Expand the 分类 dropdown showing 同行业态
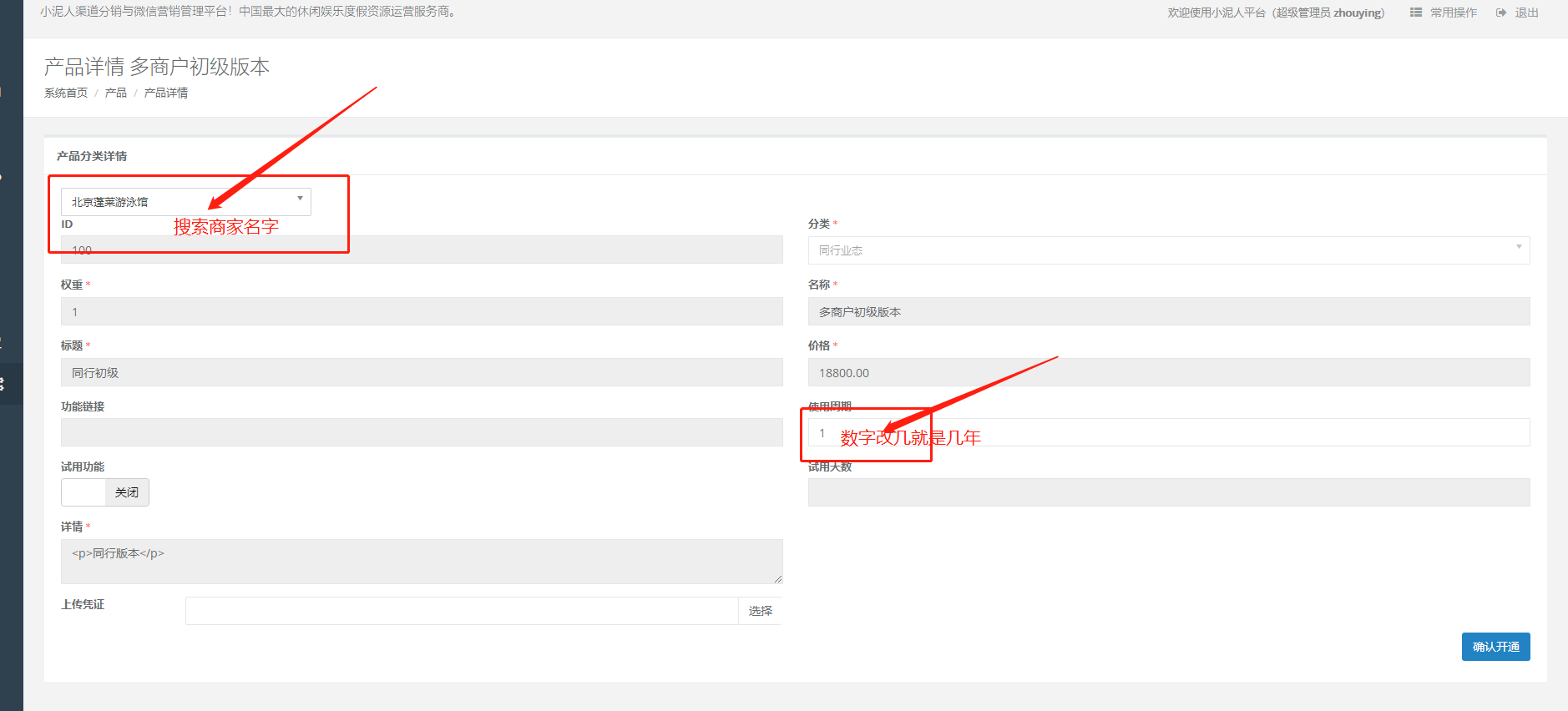Image resolution: width=1568 pixels, height=711 pixels. pos(1168,250)
